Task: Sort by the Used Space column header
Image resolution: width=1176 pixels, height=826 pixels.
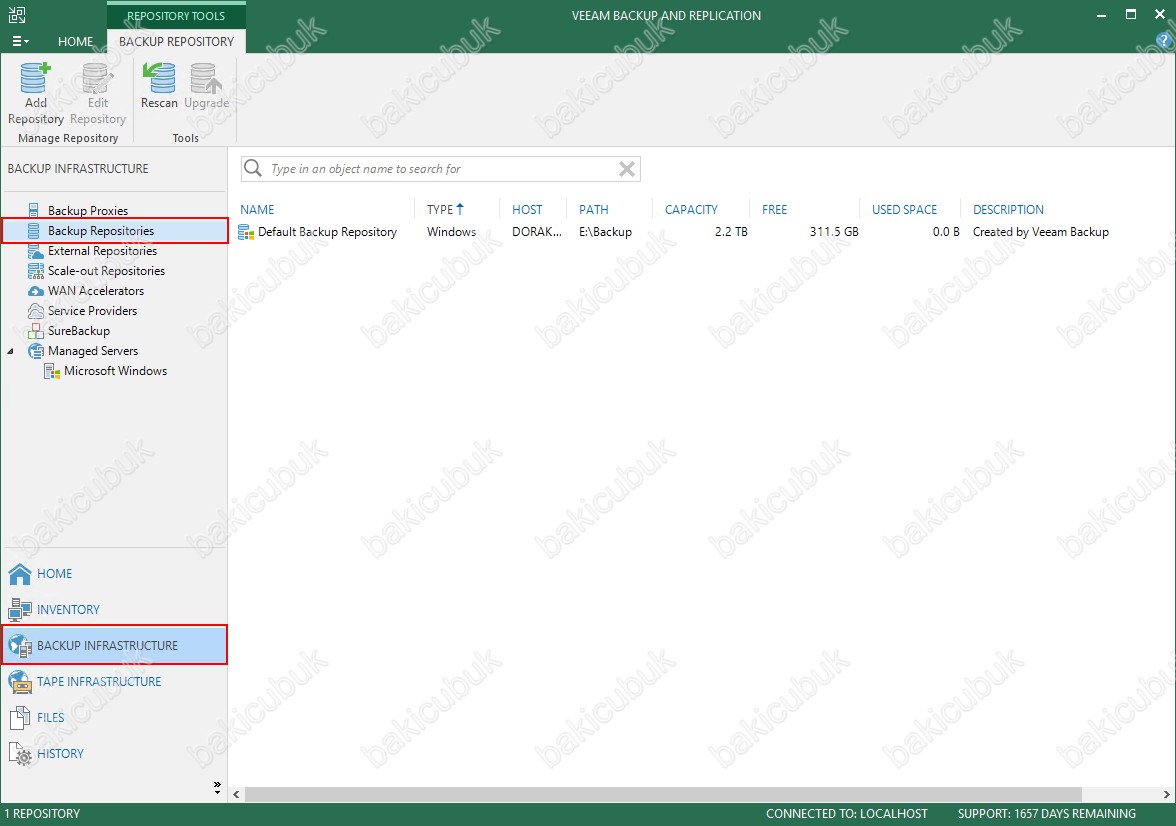Action: (x=904, y=210)
